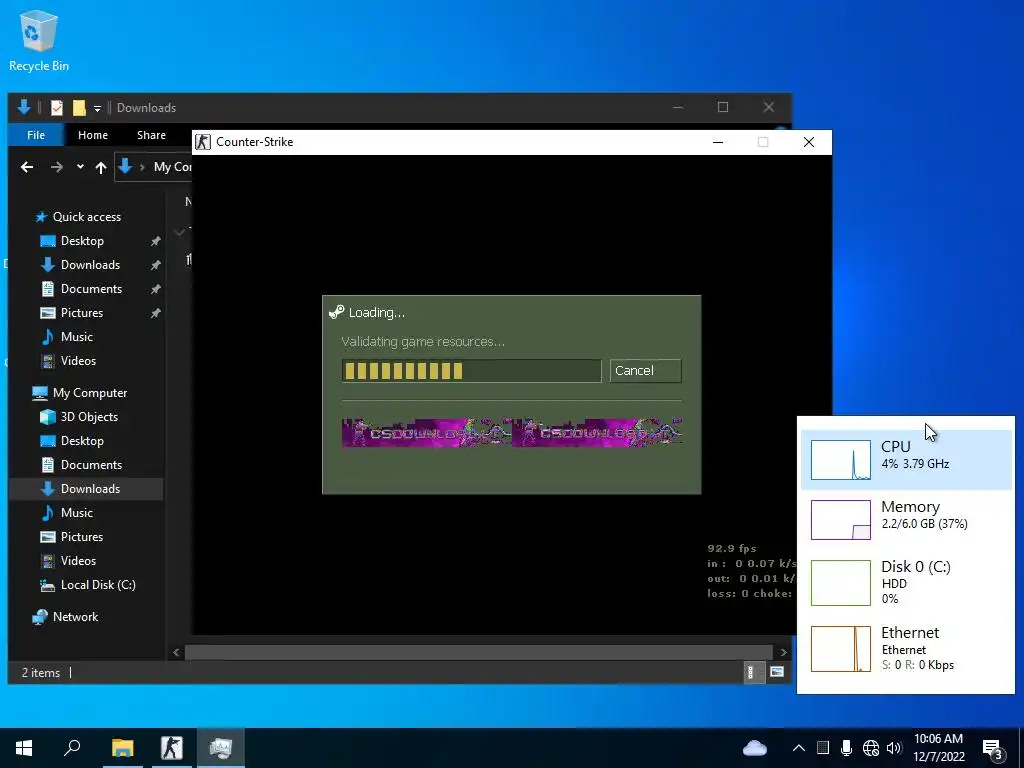
Task: Select the Memory performance item
Action: [x=906, y=520]
